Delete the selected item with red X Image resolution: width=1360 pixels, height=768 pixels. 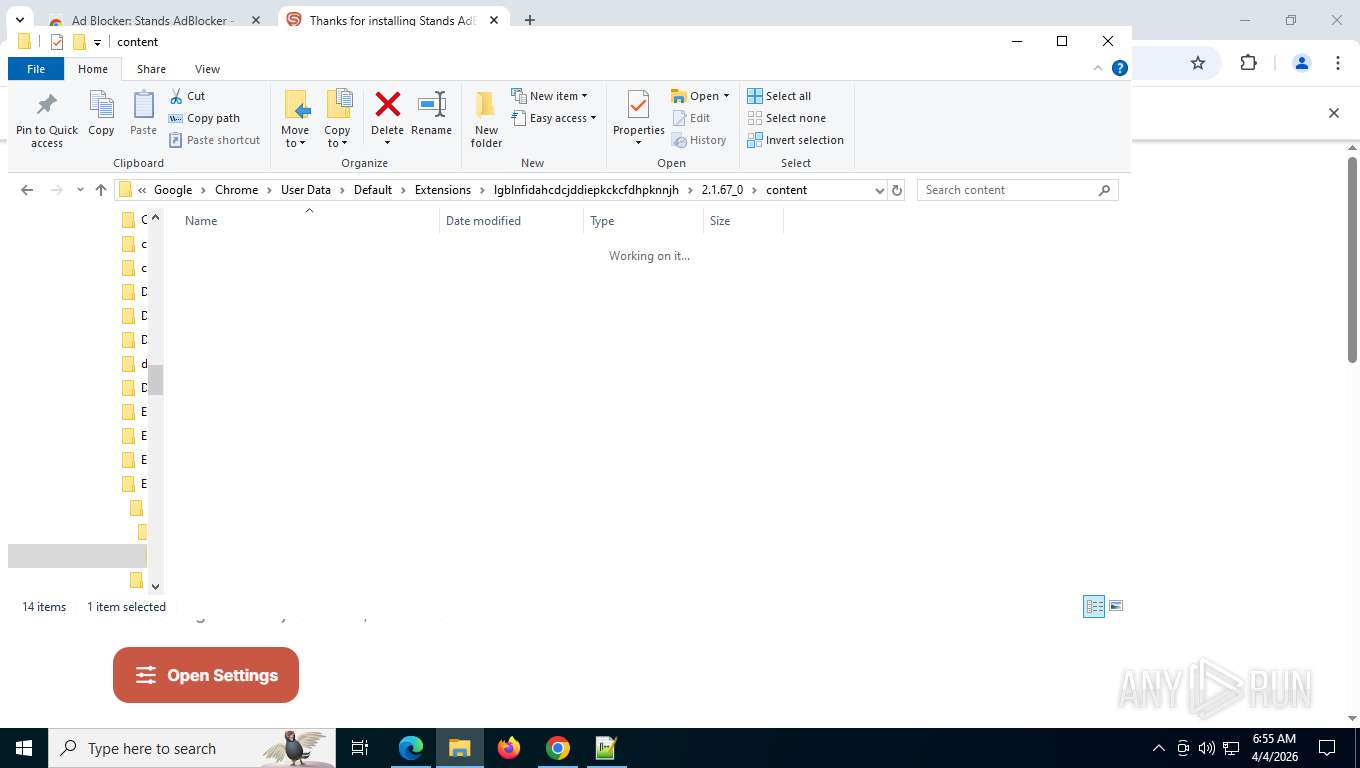tap(387, 117)
